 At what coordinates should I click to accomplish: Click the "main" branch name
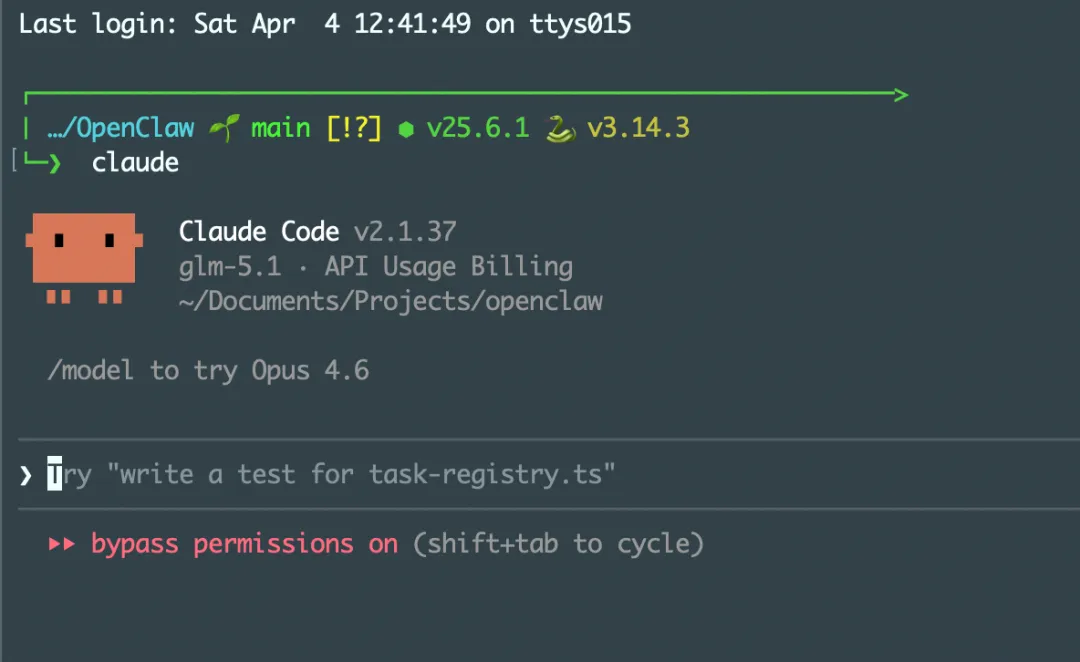click(280, 128)
